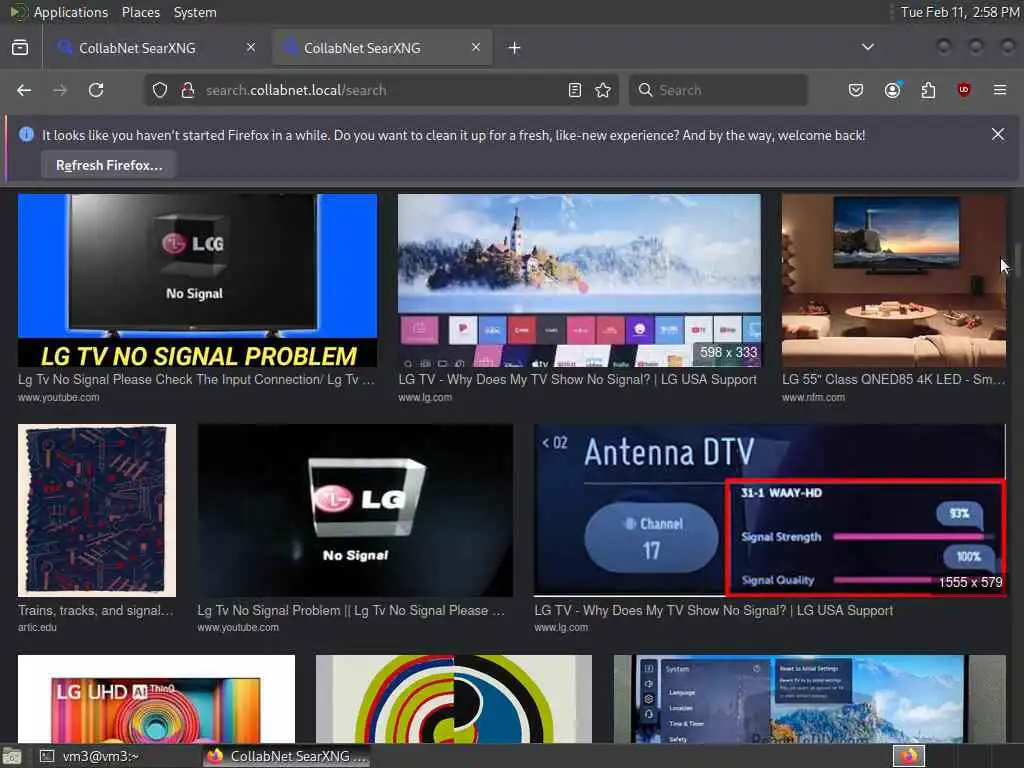Viewport: 1024px width, 768px height.
Task: Click the www.nfm.com source text
Action: tap(813, 397)
